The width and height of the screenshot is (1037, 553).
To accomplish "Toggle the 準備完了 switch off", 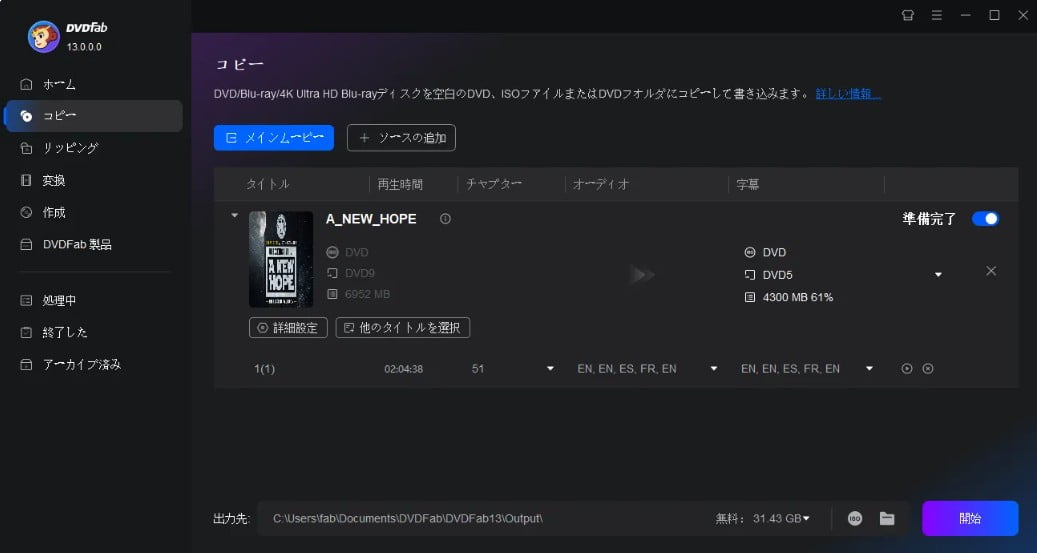I will pyautogui.click(x=985, y=219).
